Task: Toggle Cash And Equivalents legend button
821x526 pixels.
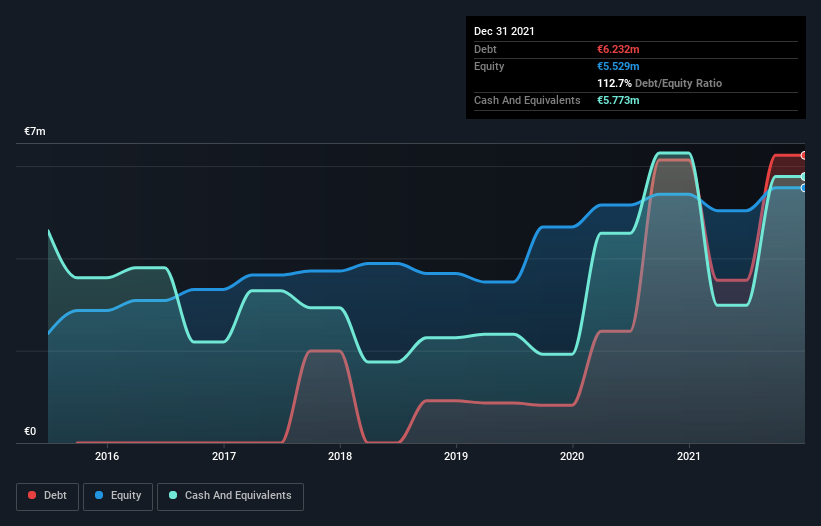Action: (x=230, y=496)
